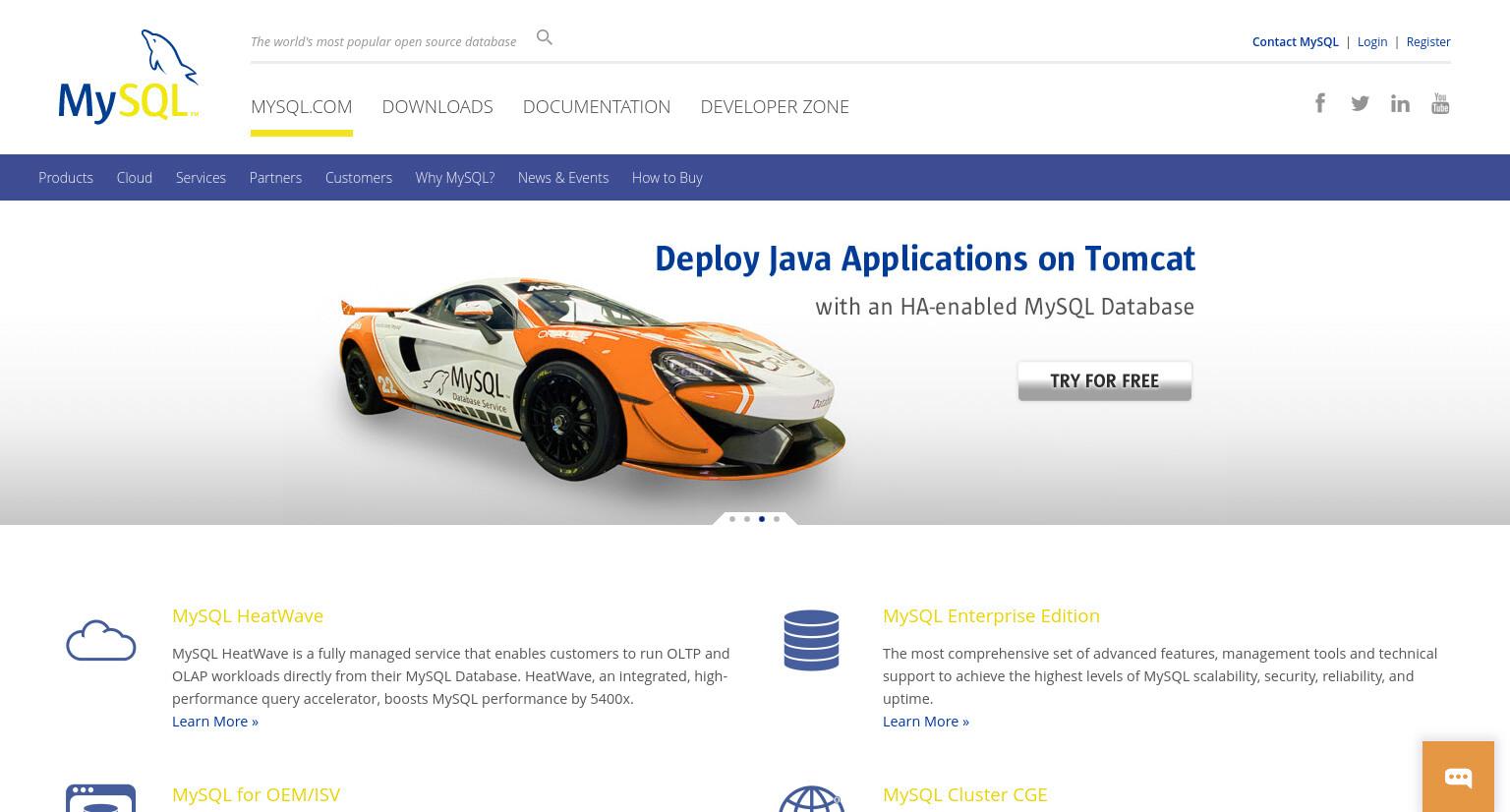Screen dimensions: 1510x812
Task: Open MySQL's YouTube channel icon
Action: pos(1440,103)
